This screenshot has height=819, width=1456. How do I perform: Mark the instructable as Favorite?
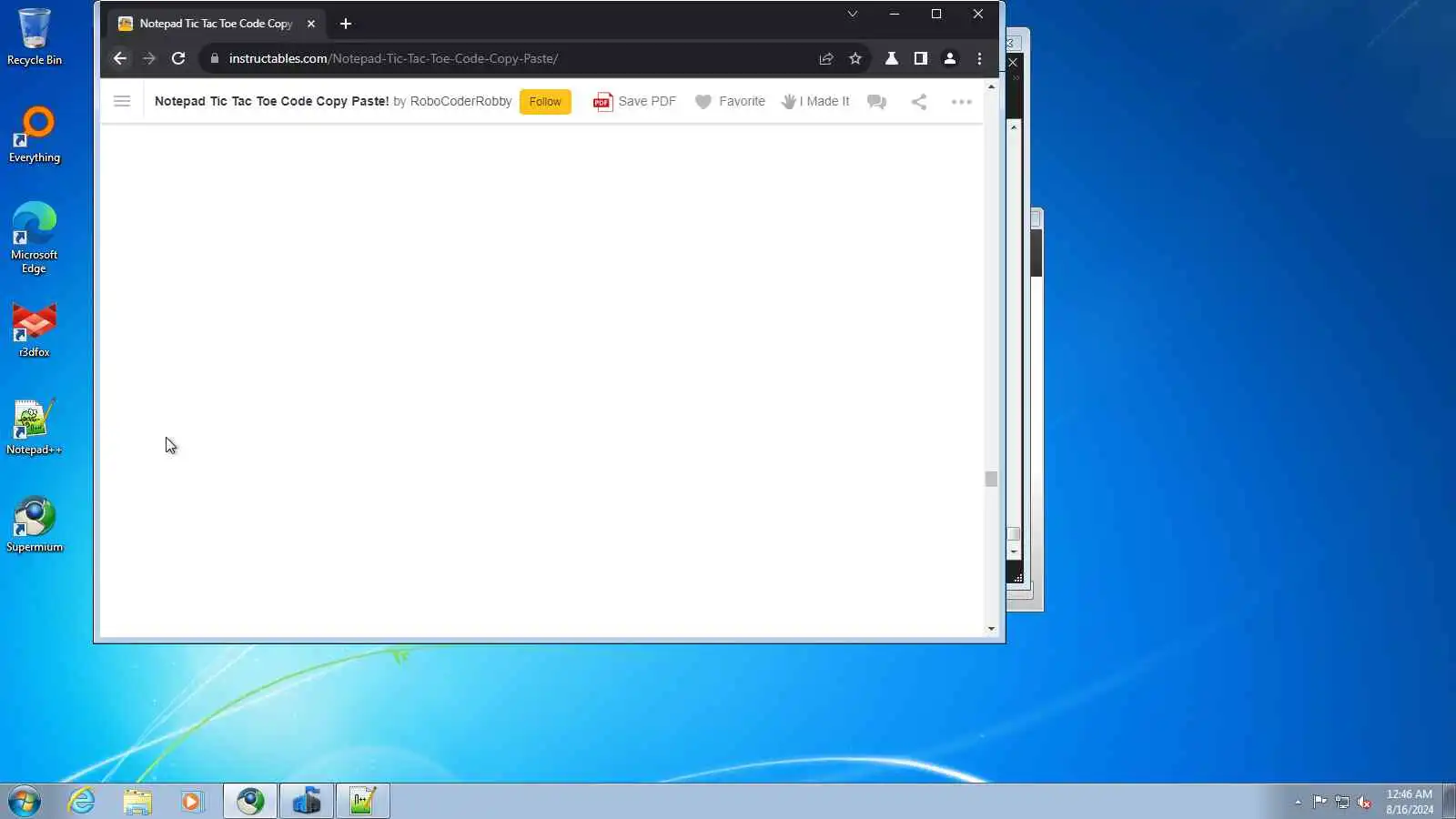click(730, 101)
